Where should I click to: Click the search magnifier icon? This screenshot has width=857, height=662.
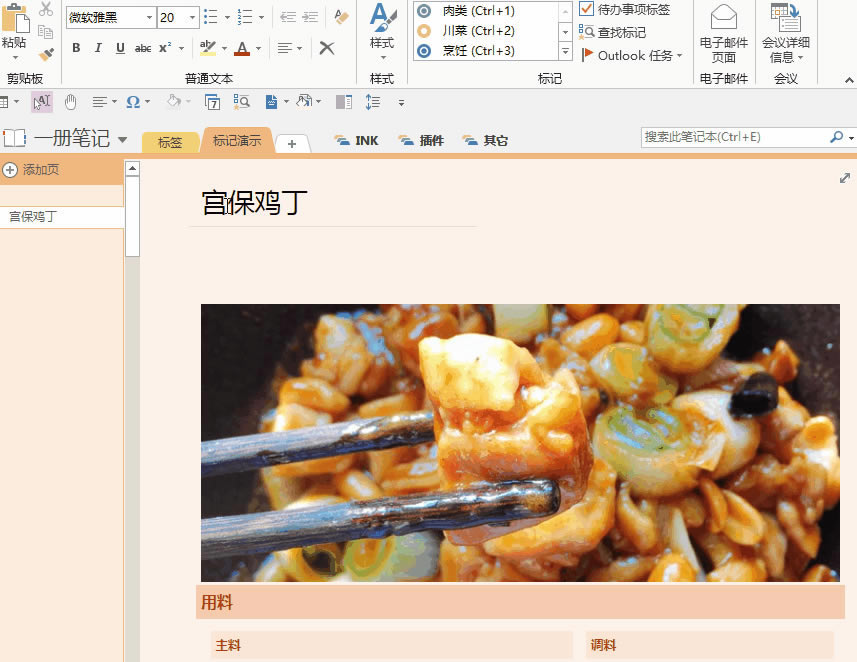pyautogui.click(x=836, y=137)
